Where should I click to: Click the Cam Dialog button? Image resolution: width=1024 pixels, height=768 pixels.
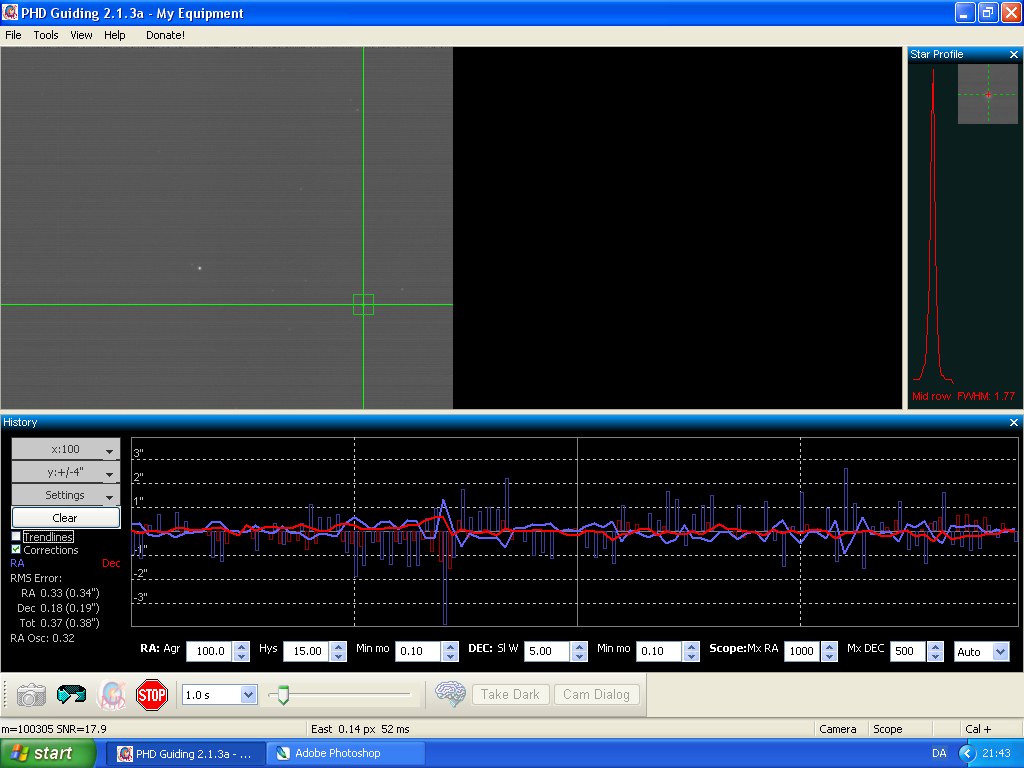pos(596,695)
